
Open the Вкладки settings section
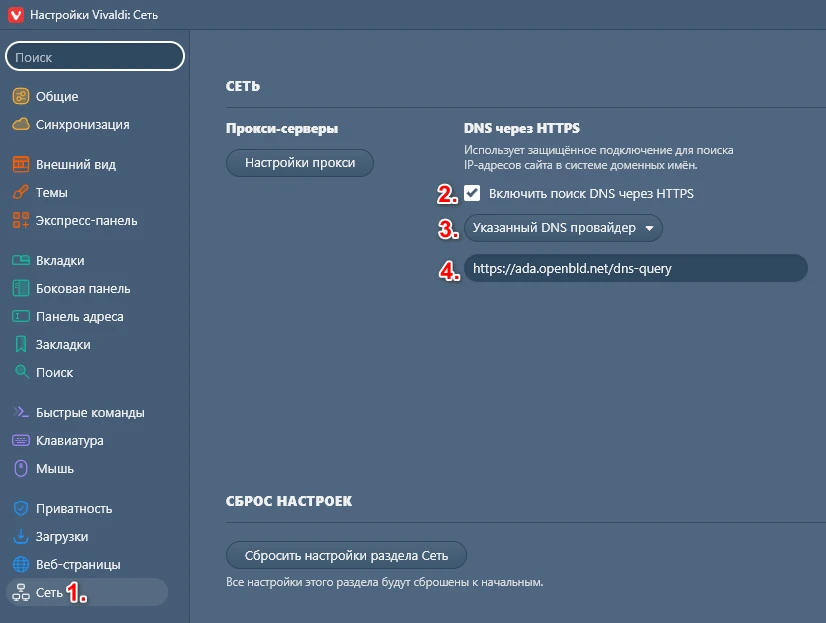pos(60,261)
